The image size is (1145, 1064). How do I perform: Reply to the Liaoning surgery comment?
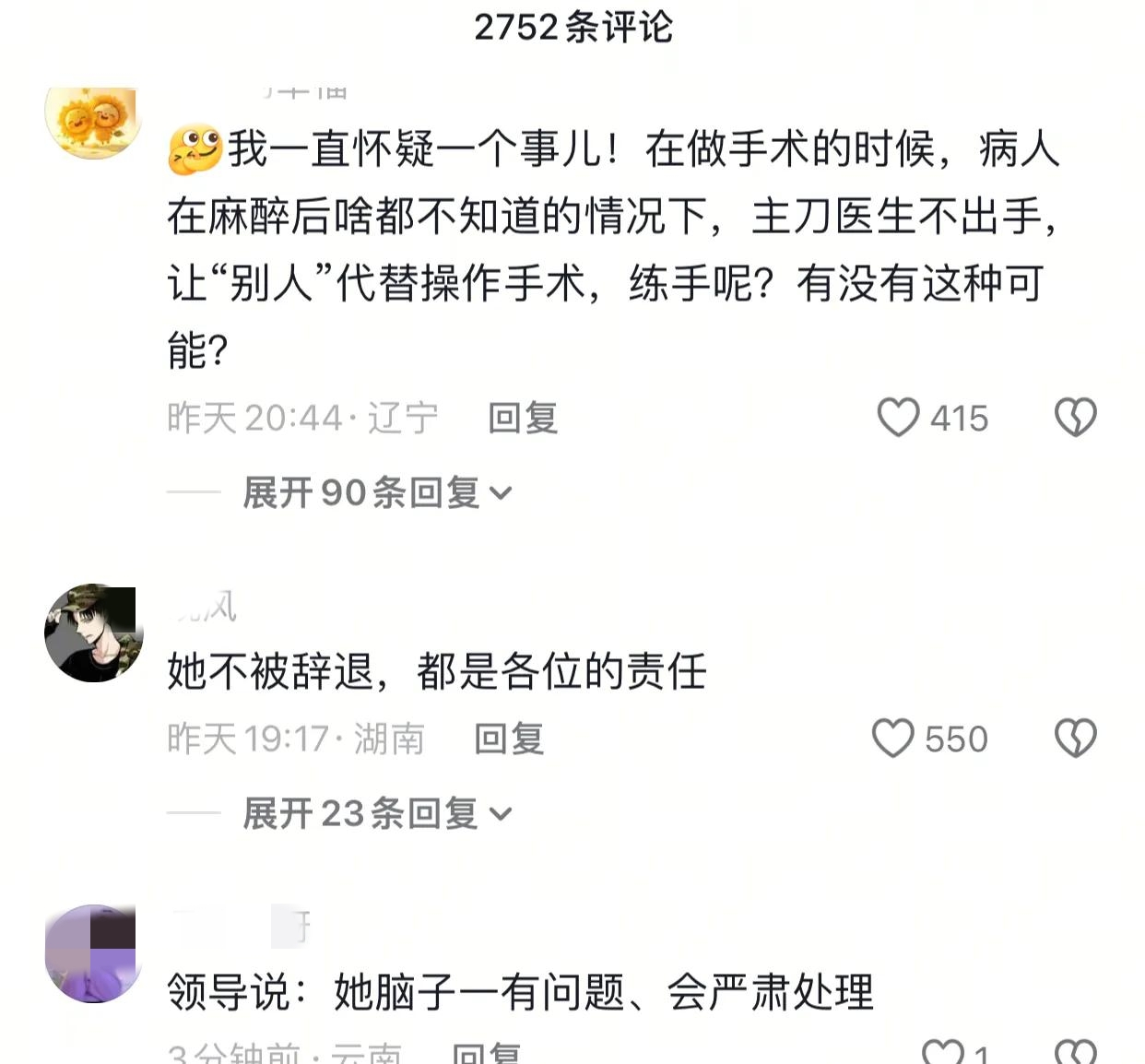coord(523,418)
